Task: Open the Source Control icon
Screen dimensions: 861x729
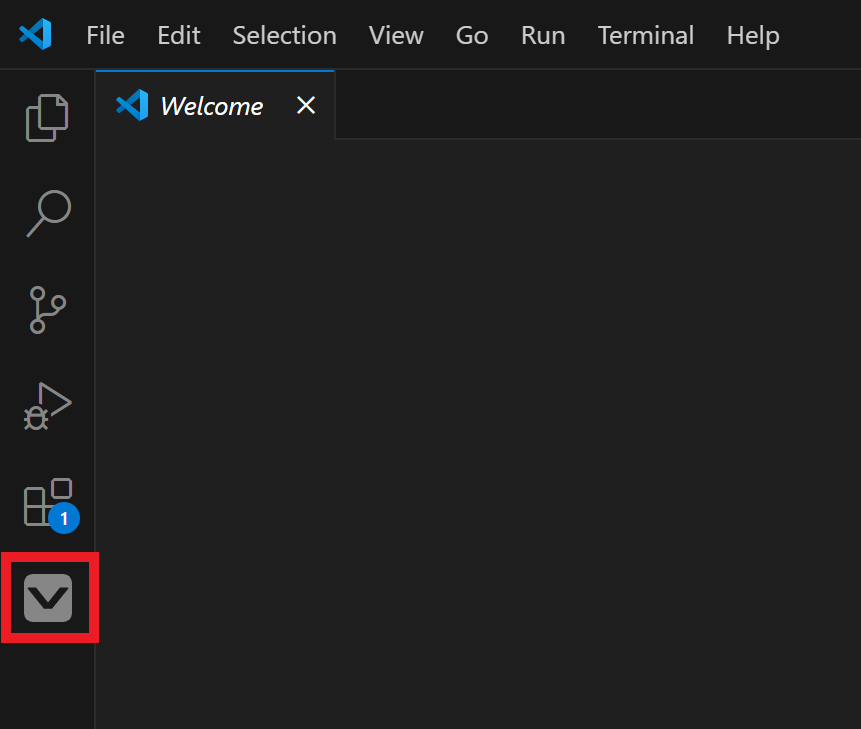Action: (x=46, y=310)
